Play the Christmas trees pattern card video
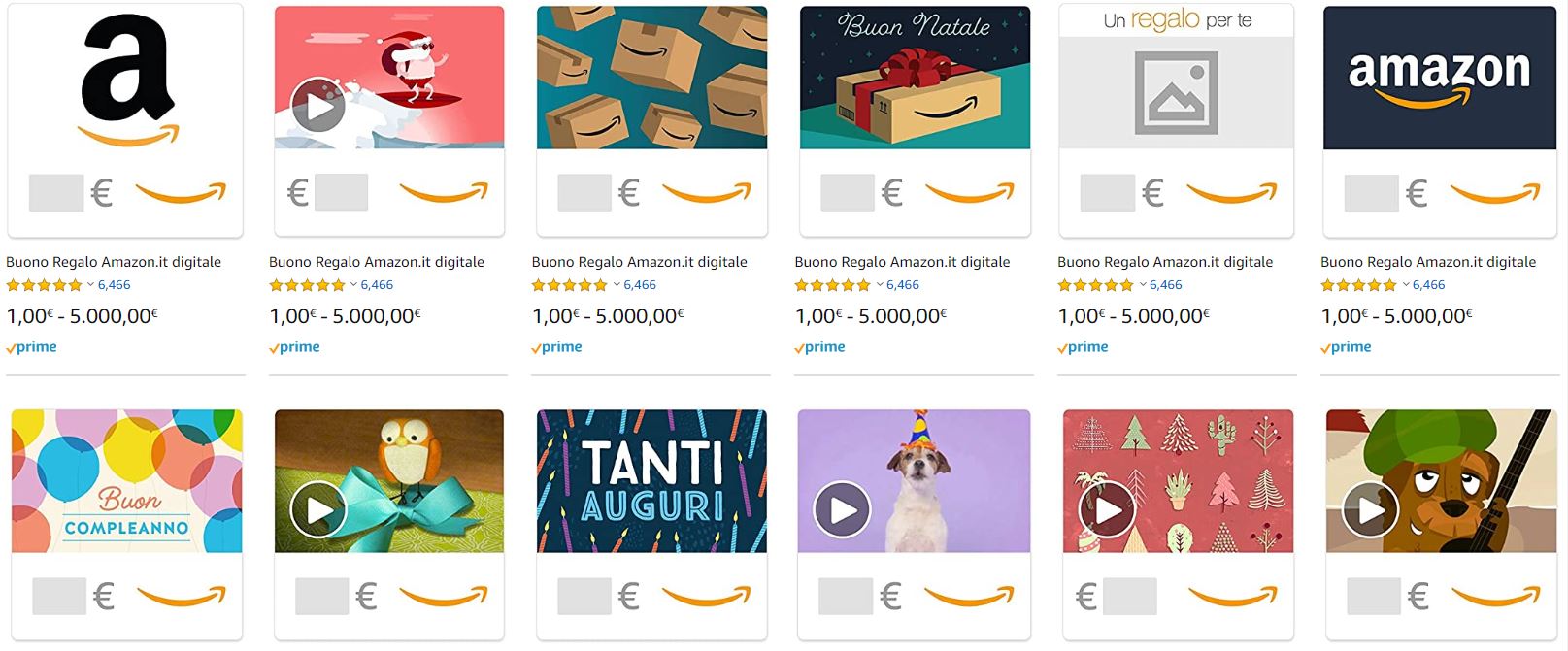This screenshot has height=651, width=1568. pyautogui.click(x=1107, y=509)
